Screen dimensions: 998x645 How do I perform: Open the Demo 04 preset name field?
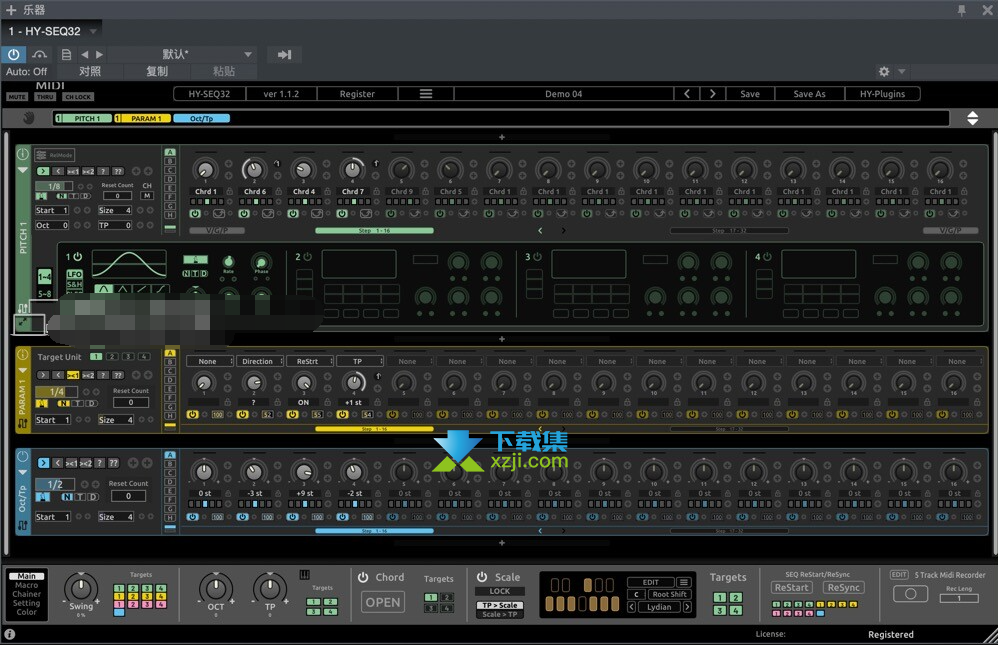click(x=564, y=94)
